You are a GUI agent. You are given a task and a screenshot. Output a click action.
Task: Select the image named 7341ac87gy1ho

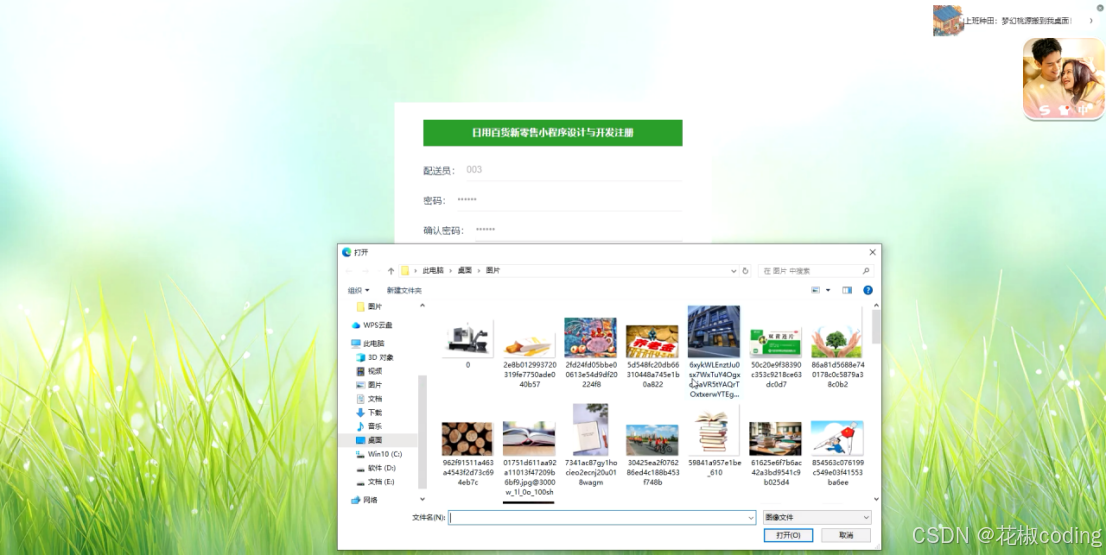591,445
